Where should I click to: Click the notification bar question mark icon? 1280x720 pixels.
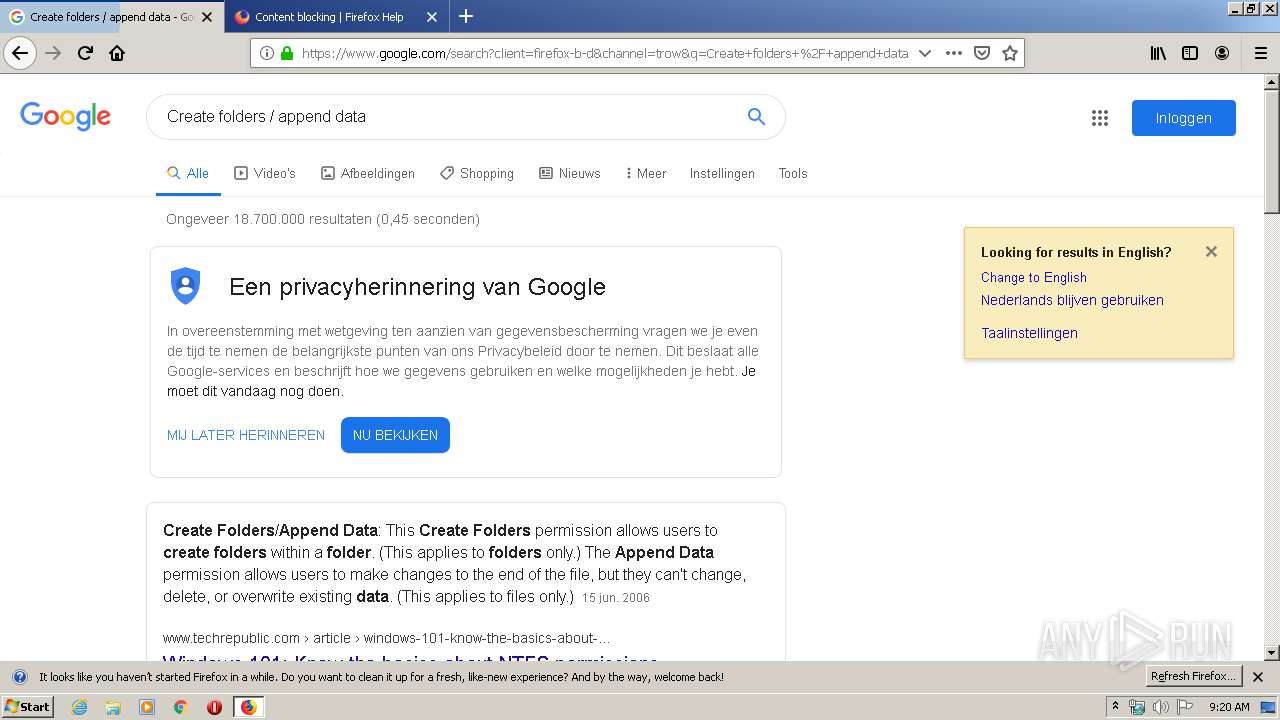19,677
